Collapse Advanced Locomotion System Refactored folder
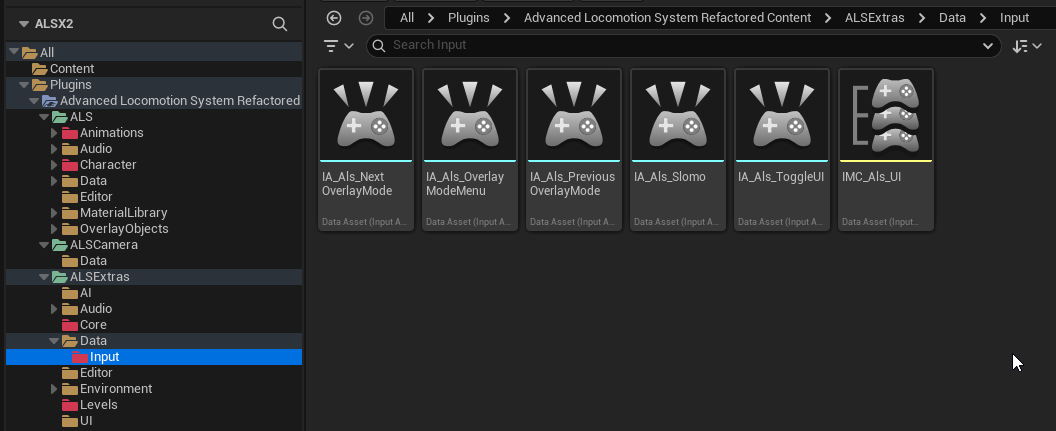The width and height of the screenshot is (1056, 431). (34, 101)
